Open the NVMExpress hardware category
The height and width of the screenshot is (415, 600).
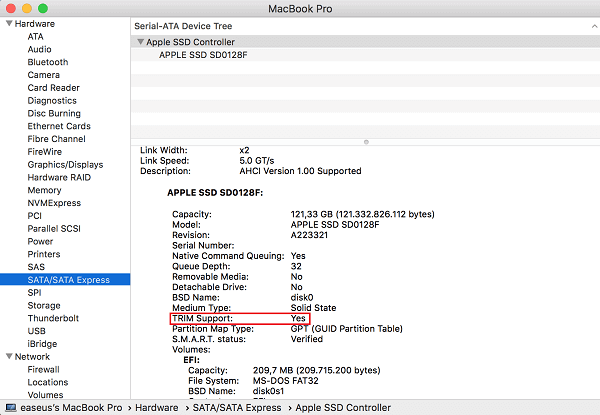(x=55, y=202)
